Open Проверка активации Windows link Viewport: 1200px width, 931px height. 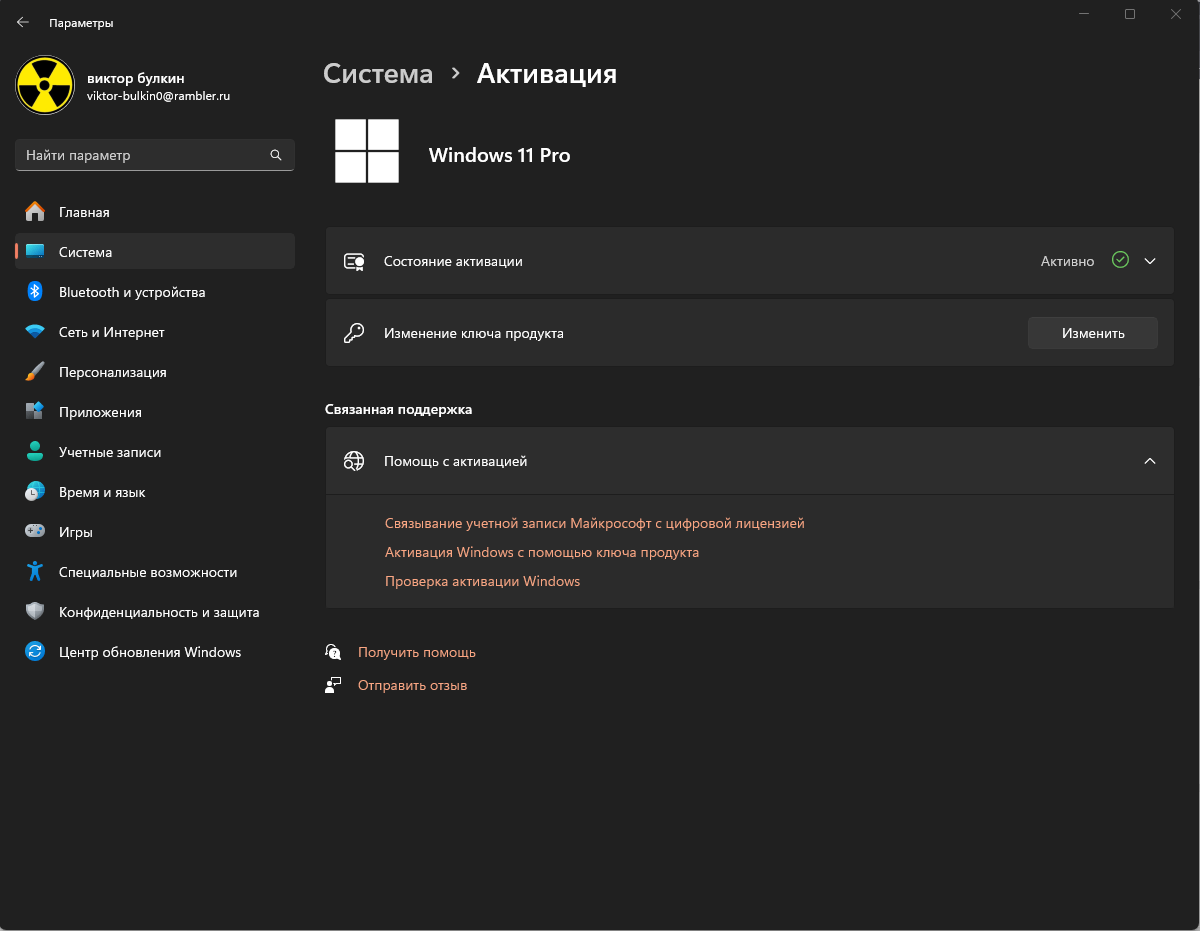coord(482,581)
